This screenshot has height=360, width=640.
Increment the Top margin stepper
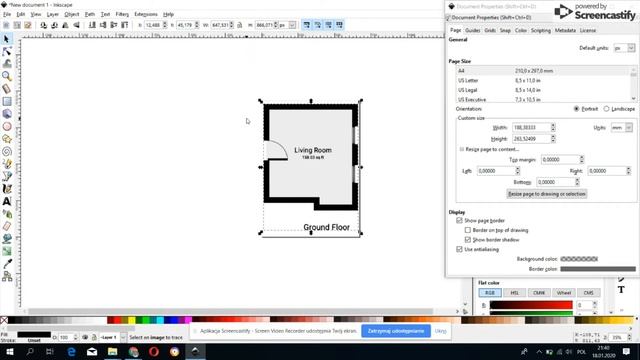tap(582, 158)
